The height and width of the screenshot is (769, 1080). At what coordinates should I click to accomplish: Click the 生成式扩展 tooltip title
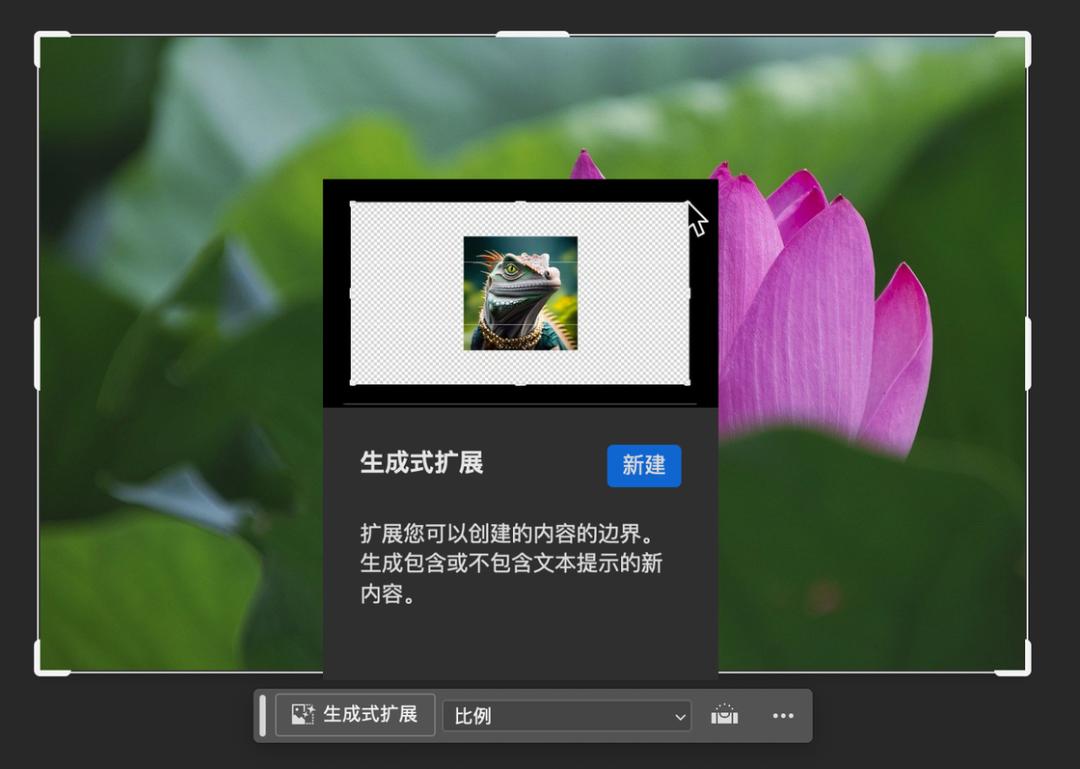tap(422, 463)
